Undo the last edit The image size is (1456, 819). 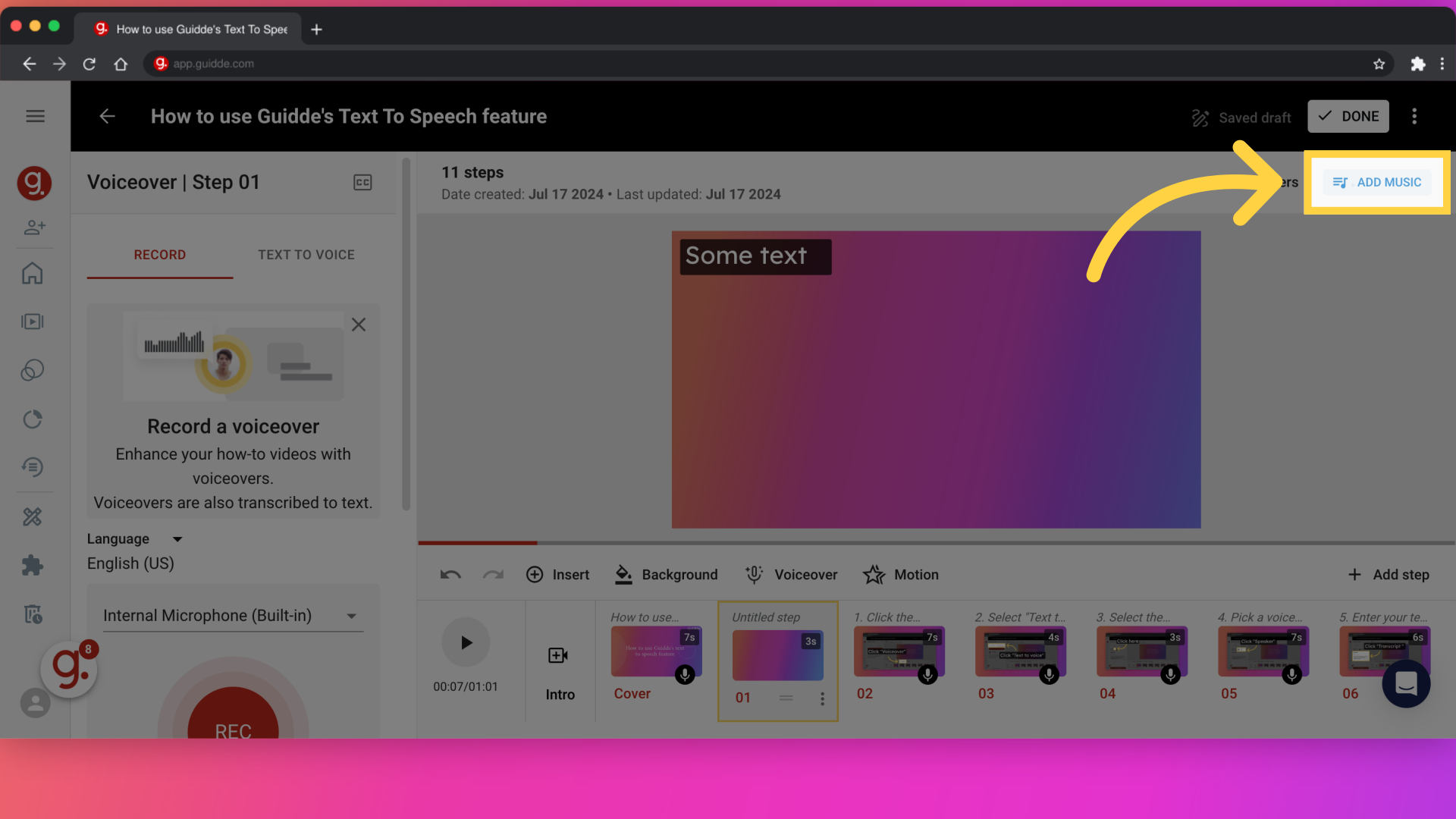[x=450, y=575]
